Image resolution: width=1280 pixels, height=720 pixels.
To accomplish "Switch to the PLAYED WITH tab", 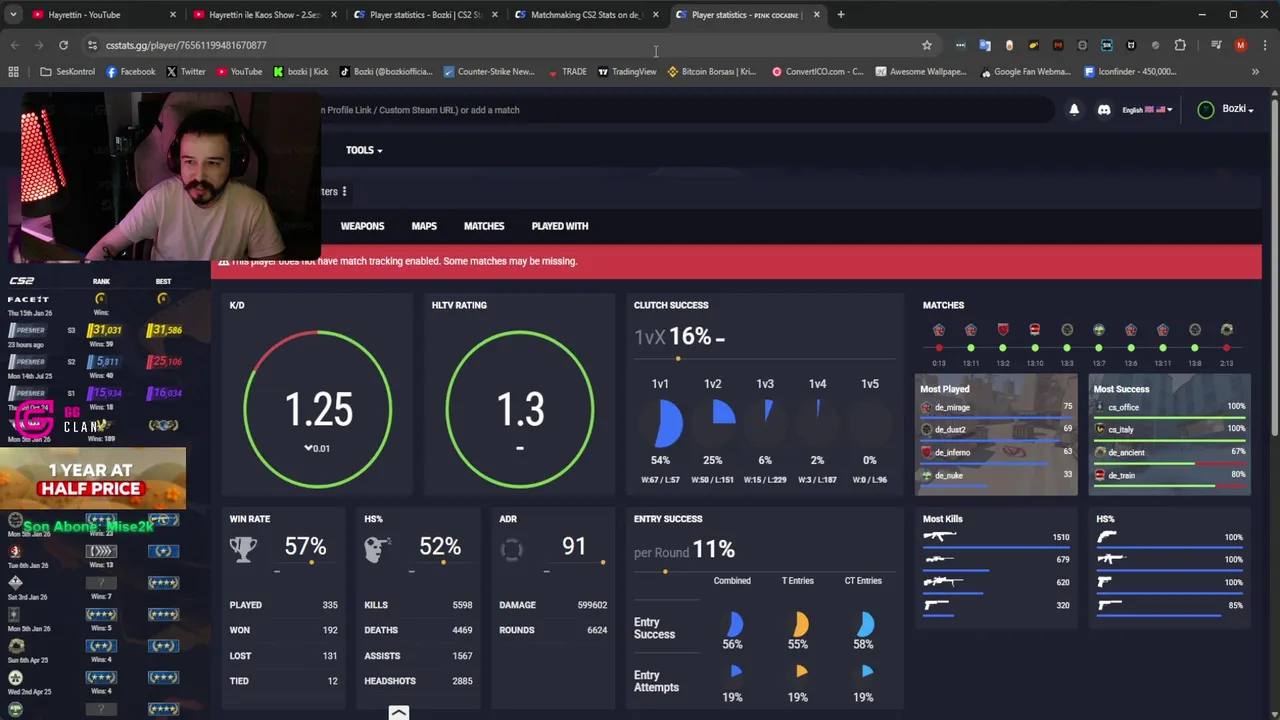I will point(560,226).
